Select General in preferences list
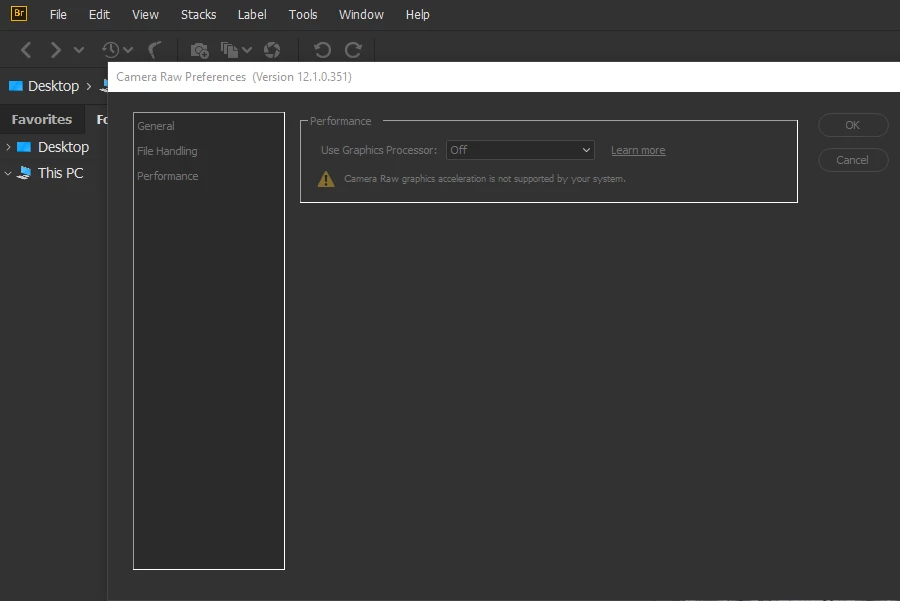900x601 pixels. 156,126
